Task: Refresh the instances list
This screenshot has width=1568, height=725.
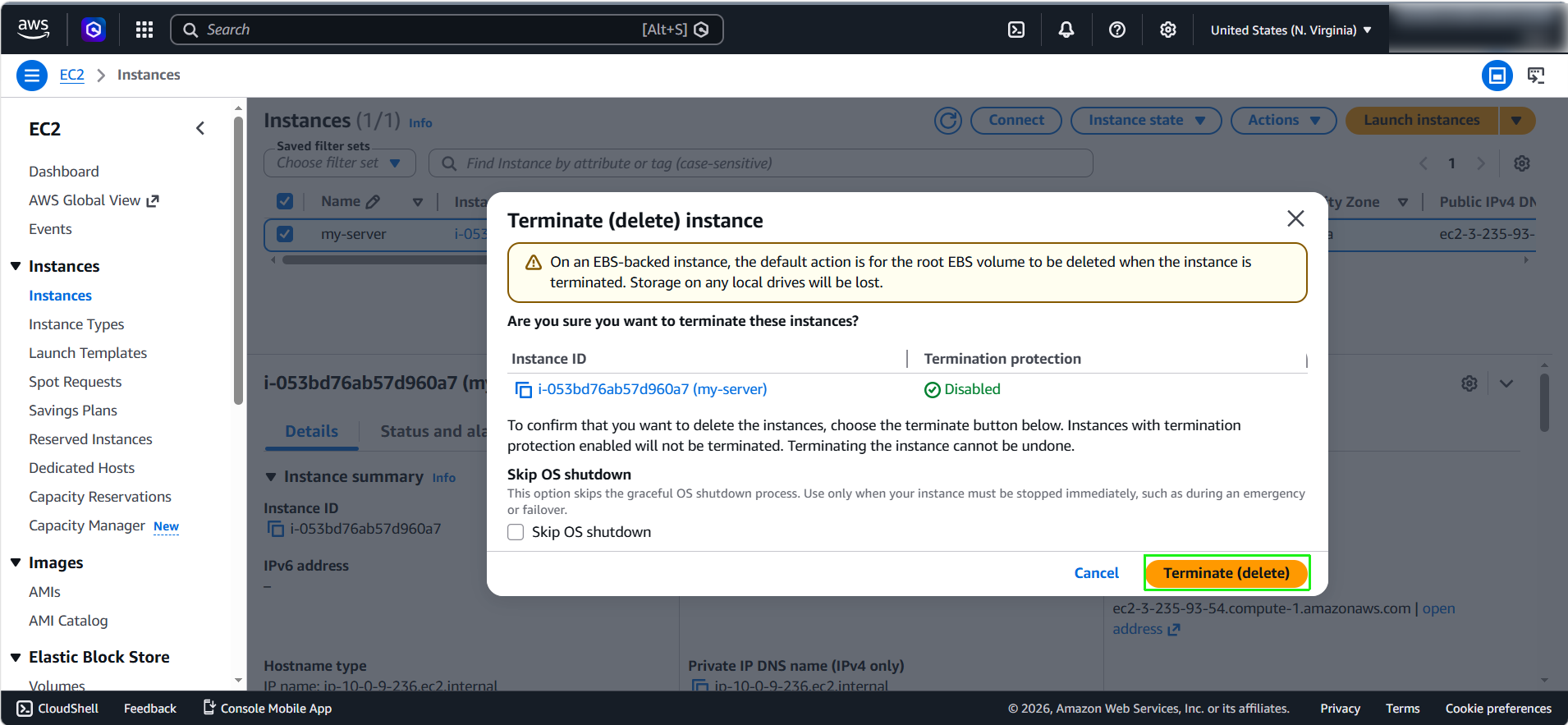Action: tap(948, 121)
